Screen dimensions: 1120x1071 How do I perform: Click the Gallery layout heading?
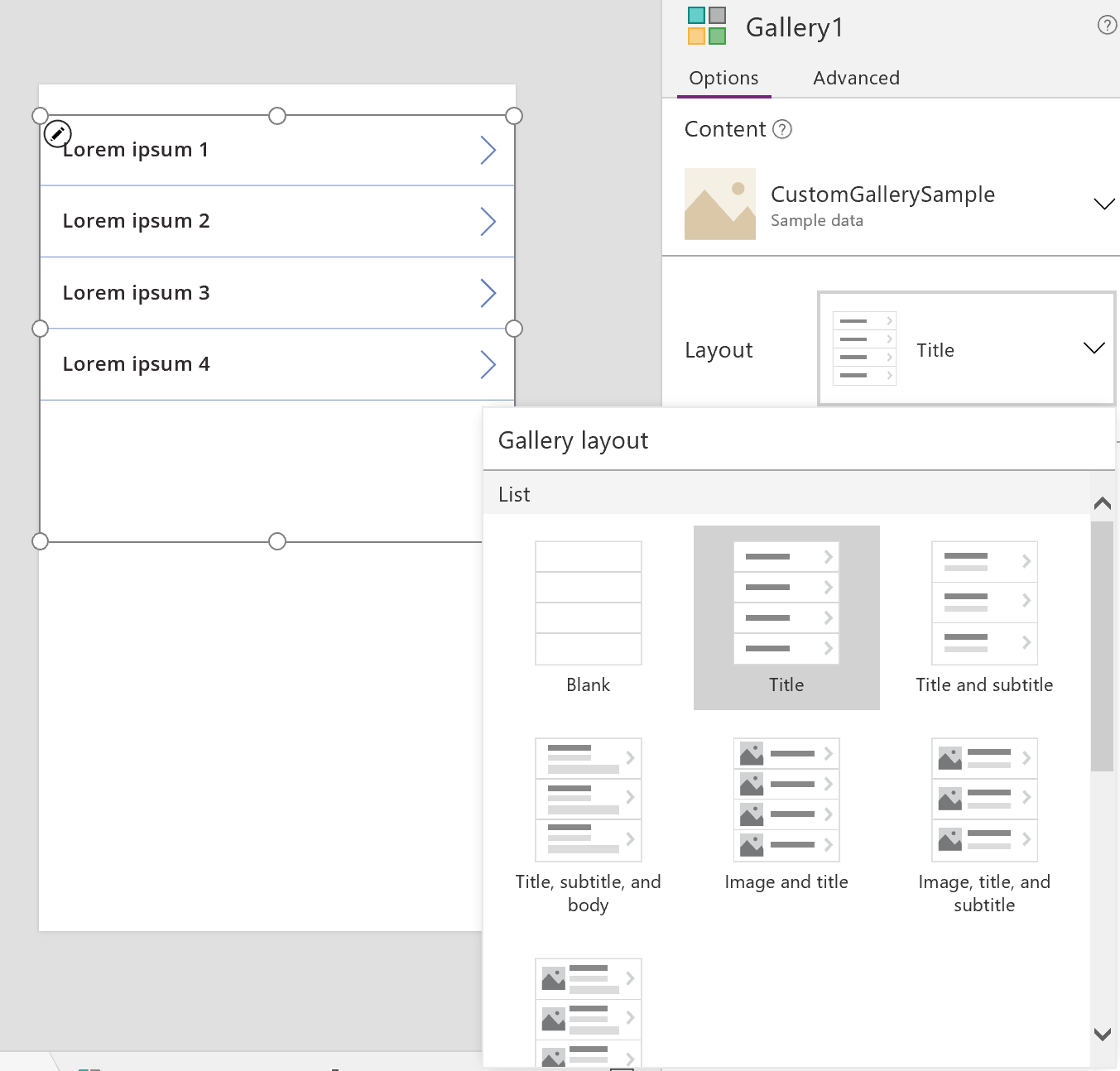pyautogui.click(x=574, y=440)
